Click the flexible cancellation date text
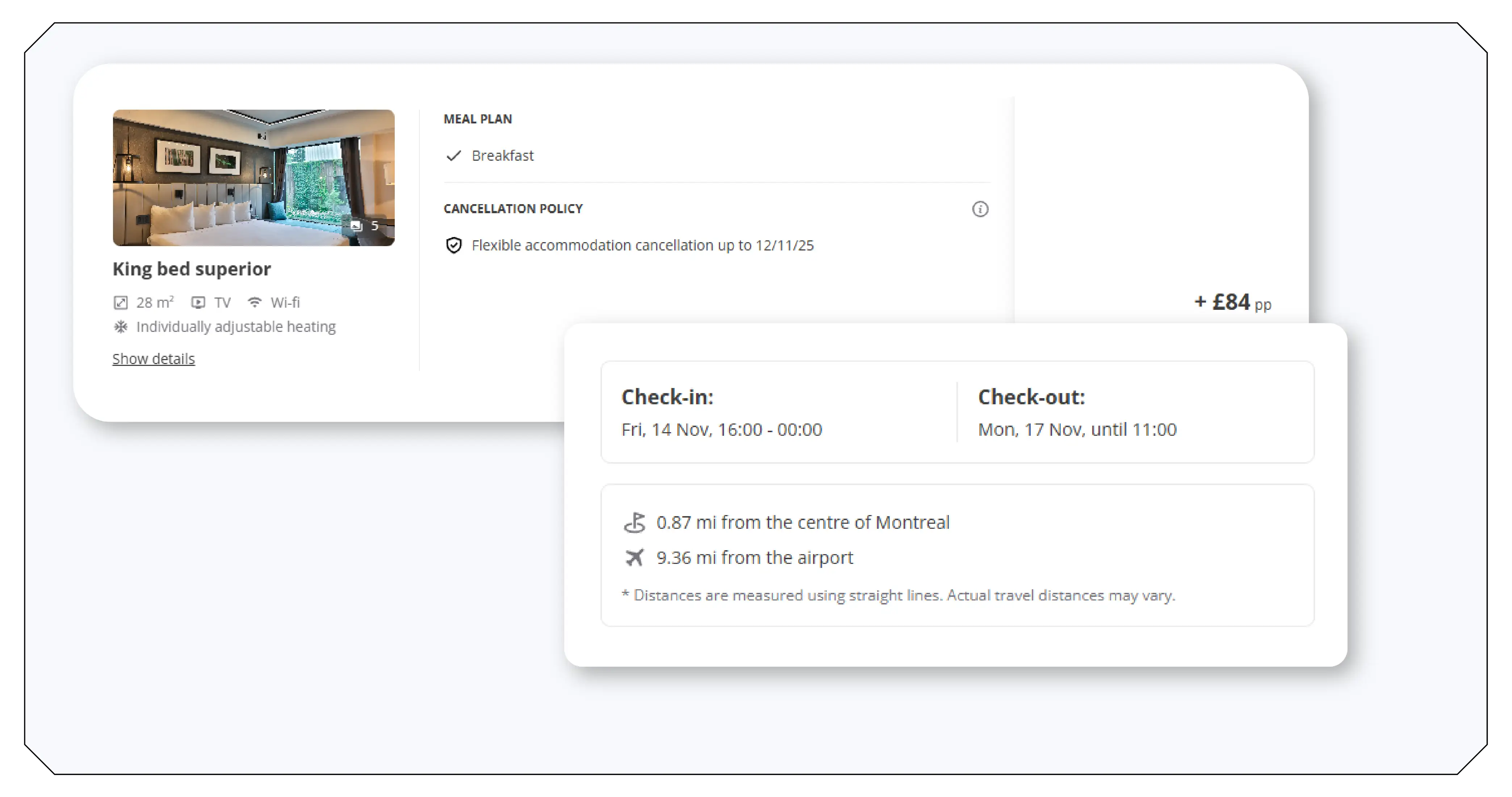Screen dimensions: 1512x797 [641, 246]
